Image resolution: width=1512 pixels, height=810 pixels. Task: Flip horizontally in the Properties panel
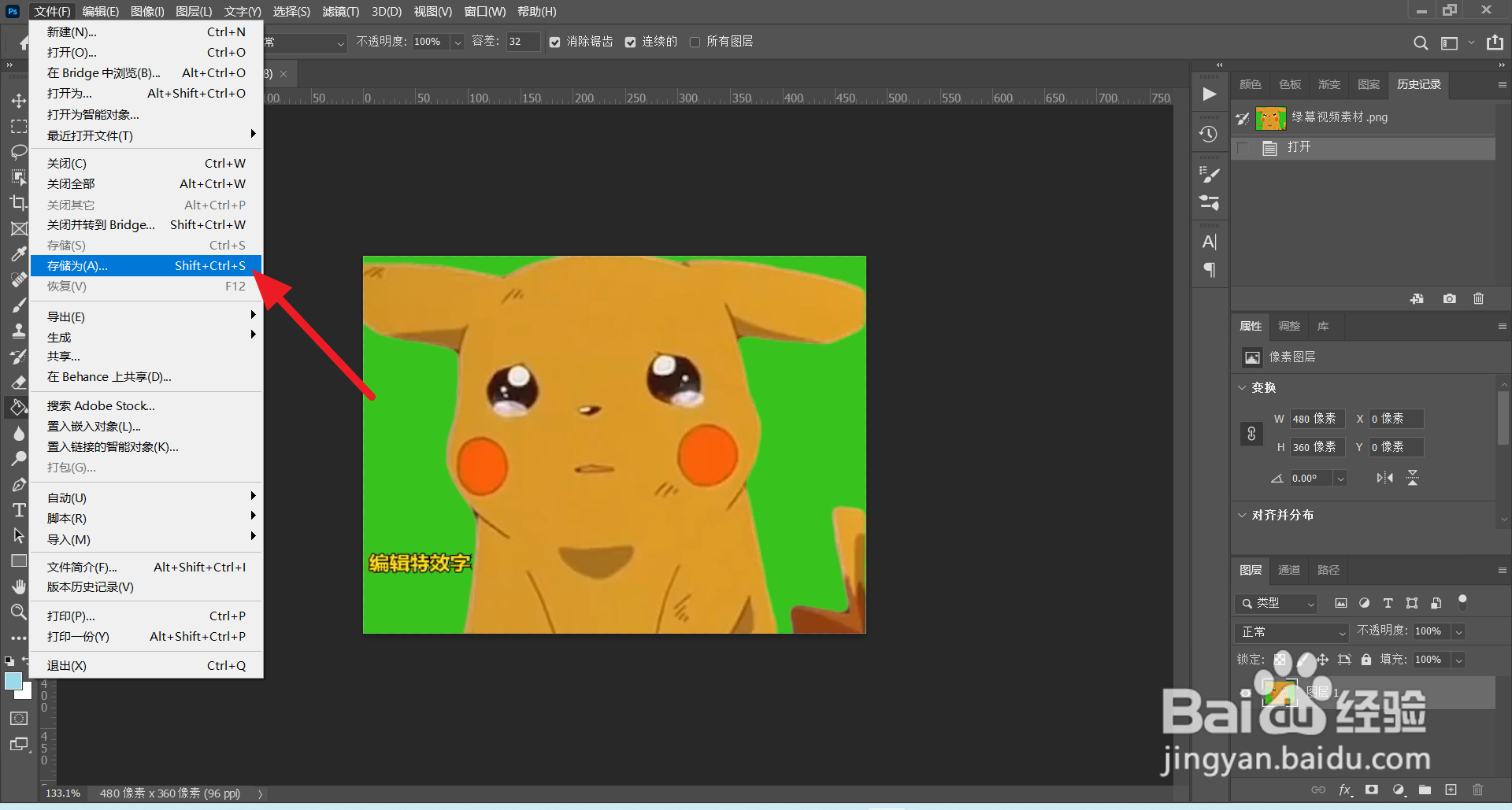(x=1384, y=478)
